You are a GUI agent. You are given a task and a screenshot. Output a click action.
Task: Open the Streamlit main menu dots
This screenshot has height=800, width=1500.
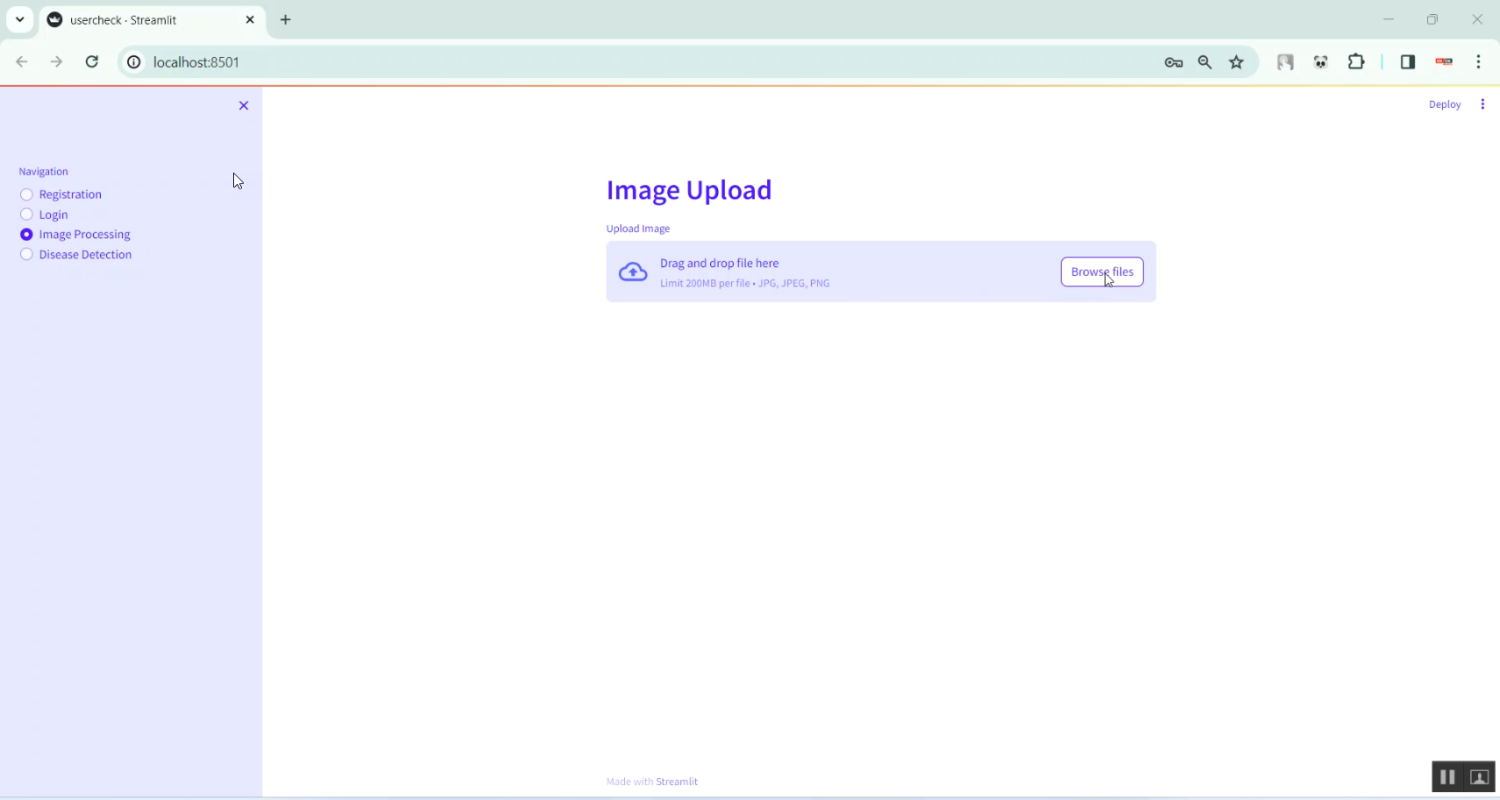1483,104
